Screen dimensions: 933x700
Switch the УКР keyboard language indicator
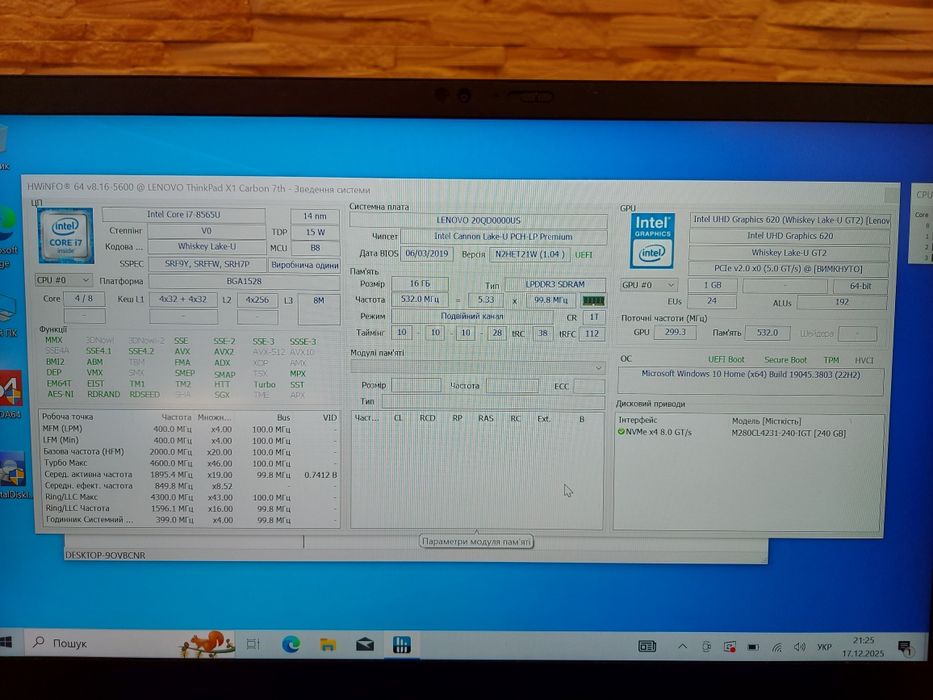coord(824,646)
